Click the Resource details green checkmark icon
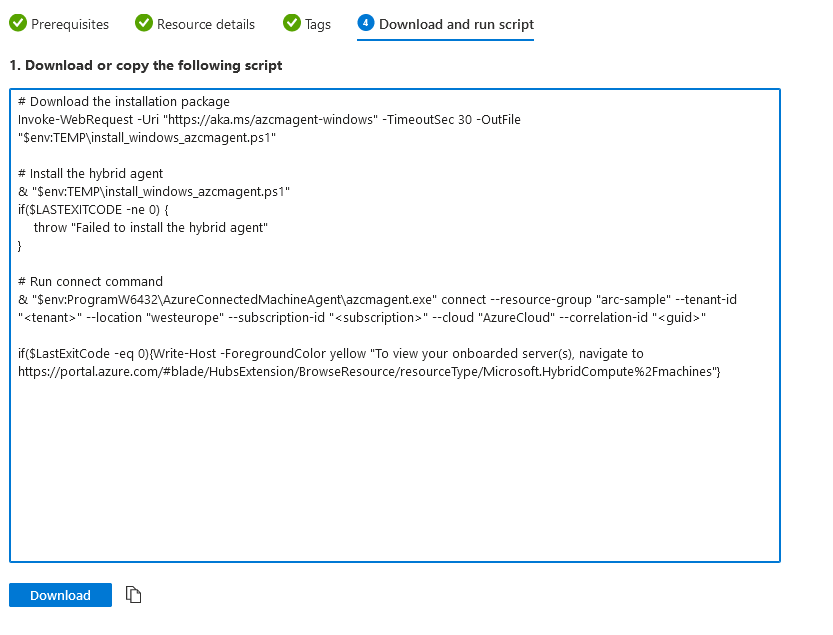The height and width of the screenshot is (635, 833). coord(143,23)
